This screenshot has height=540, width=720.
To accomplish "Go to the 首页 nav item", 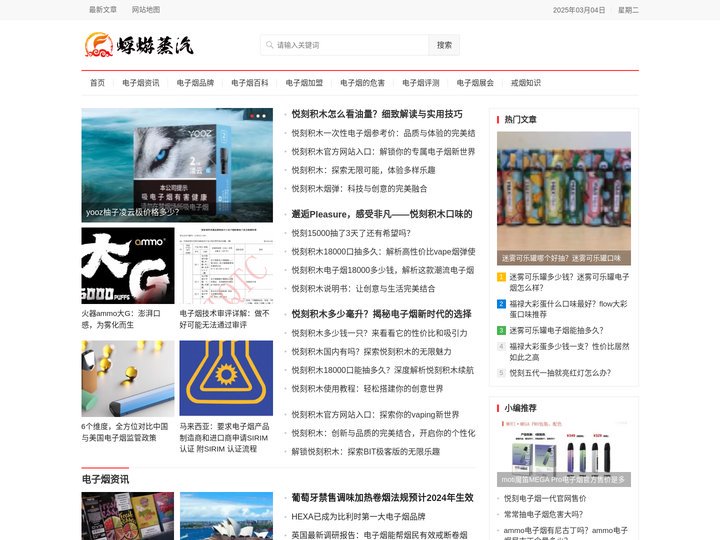I will 97,83.
